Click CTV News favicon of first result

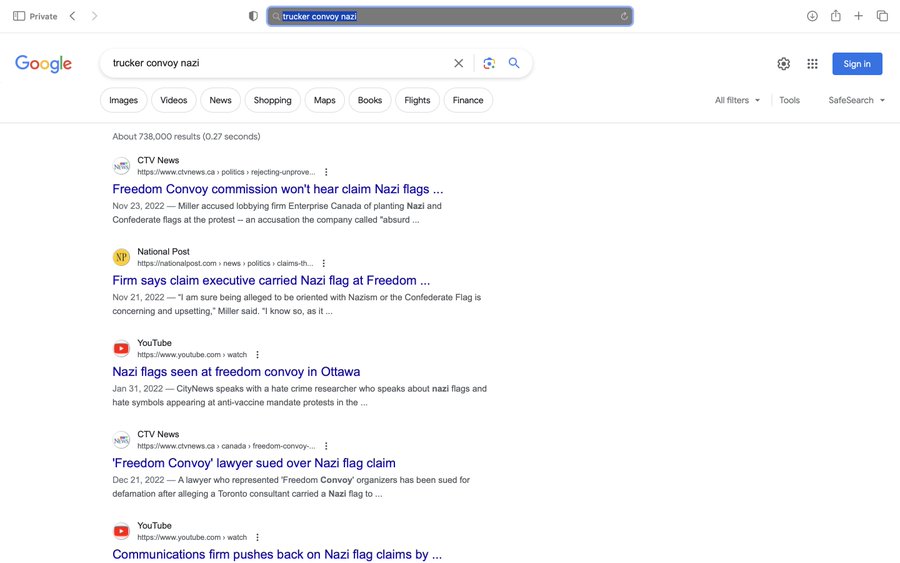121,166
